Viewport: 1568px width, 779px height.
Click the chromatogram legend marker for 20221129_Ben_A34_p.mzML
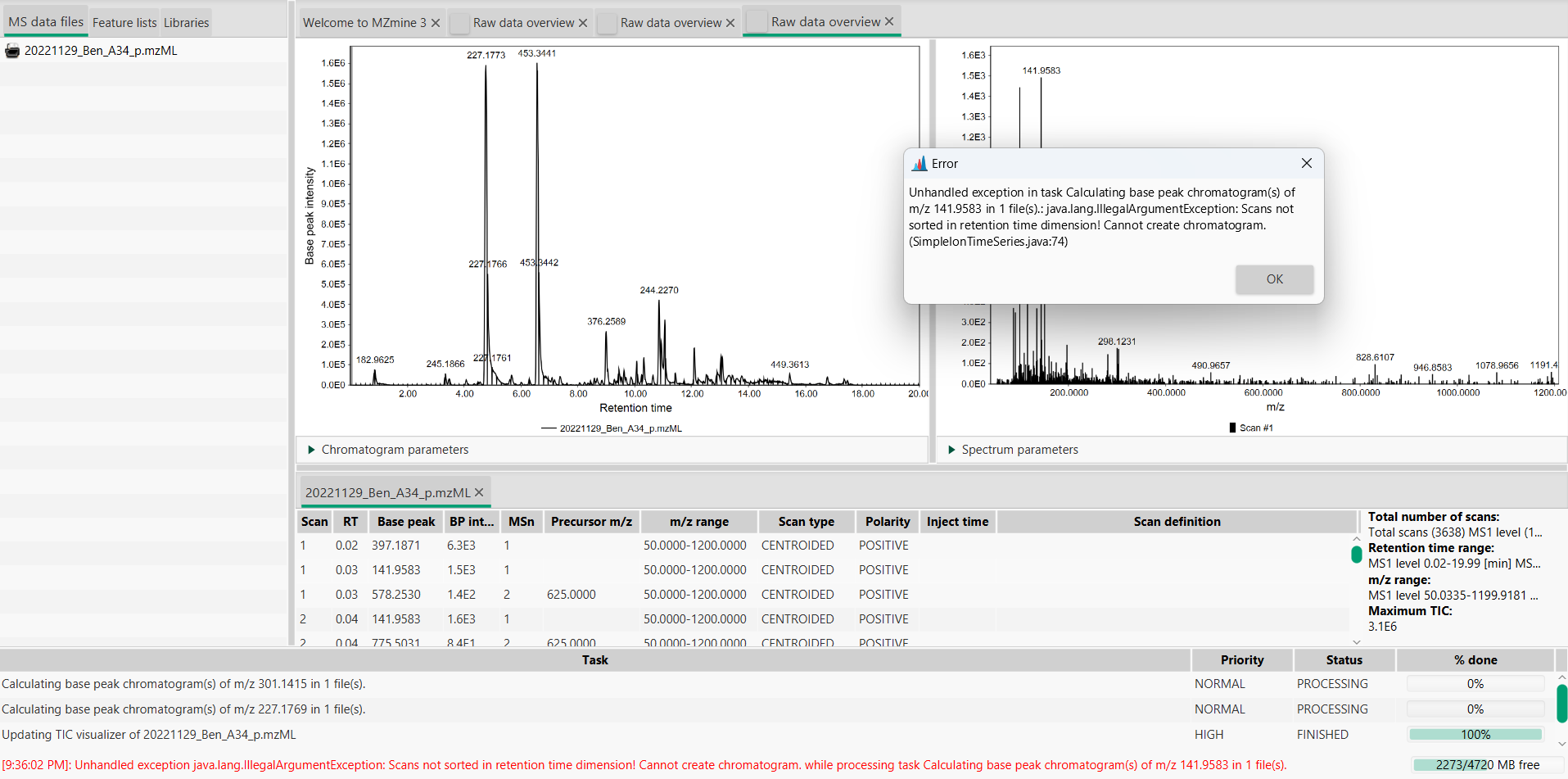(549, 428)
